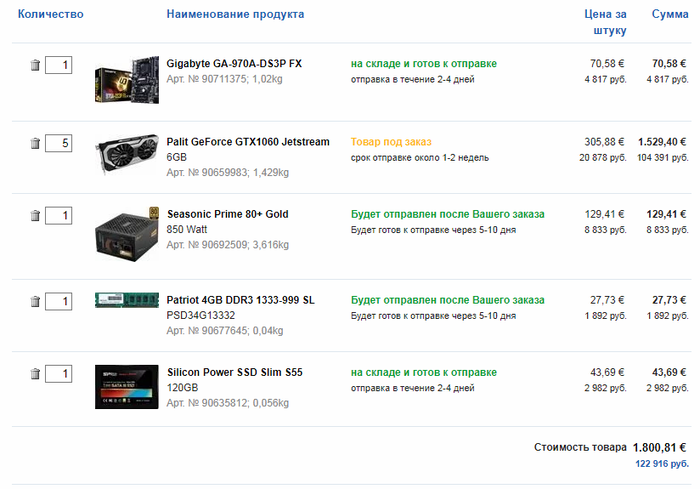Open the Palit GeForce GTX1060 Jetstream link
700x489 pixels.
point(248,150)
